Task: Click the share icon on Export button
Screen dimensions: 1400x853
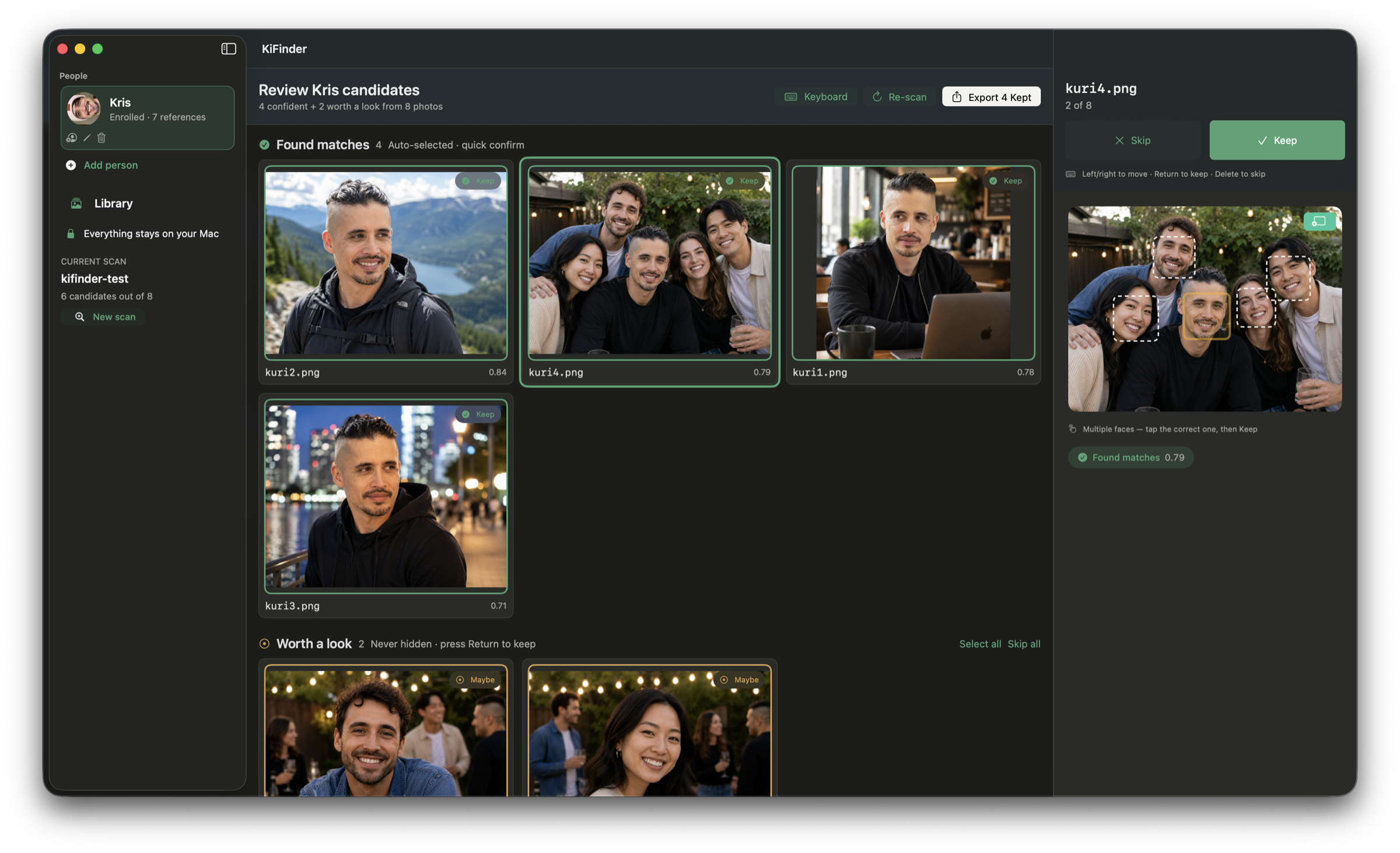Action: click(x=956, y=97)
